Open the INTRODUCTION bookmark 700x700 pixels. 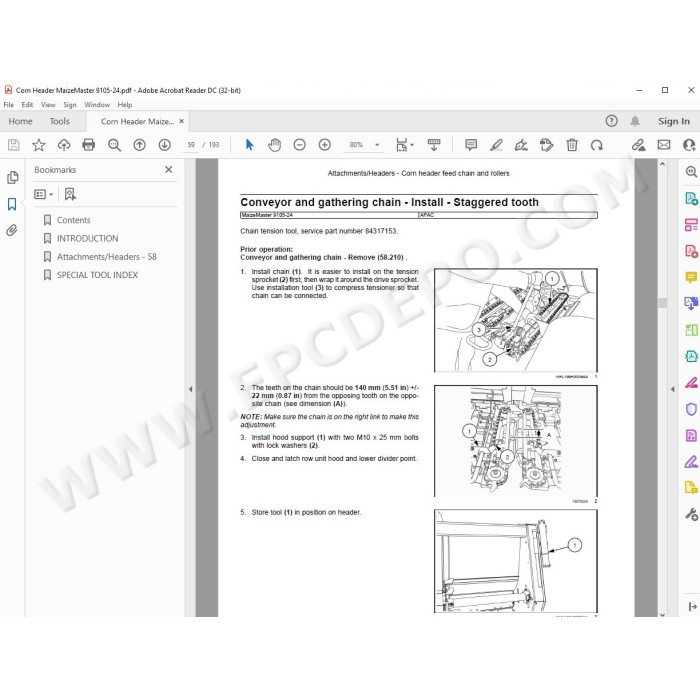point(87,238)
